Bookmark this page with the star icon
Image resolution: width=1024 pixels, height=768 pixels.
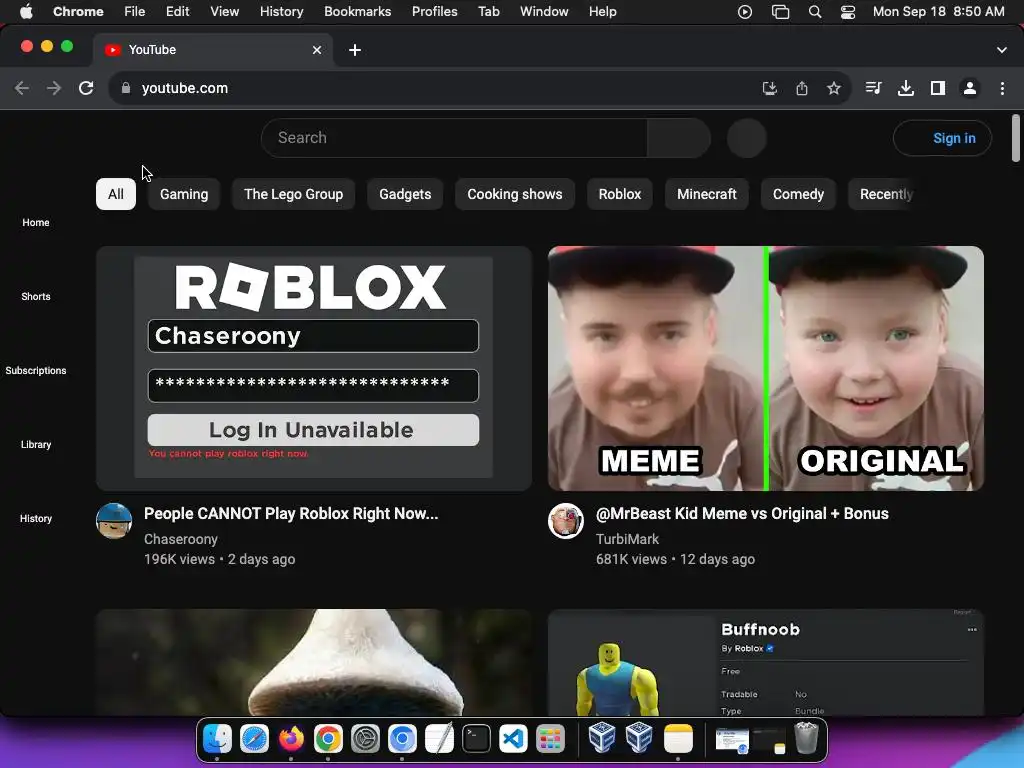[x=834, y=88]
